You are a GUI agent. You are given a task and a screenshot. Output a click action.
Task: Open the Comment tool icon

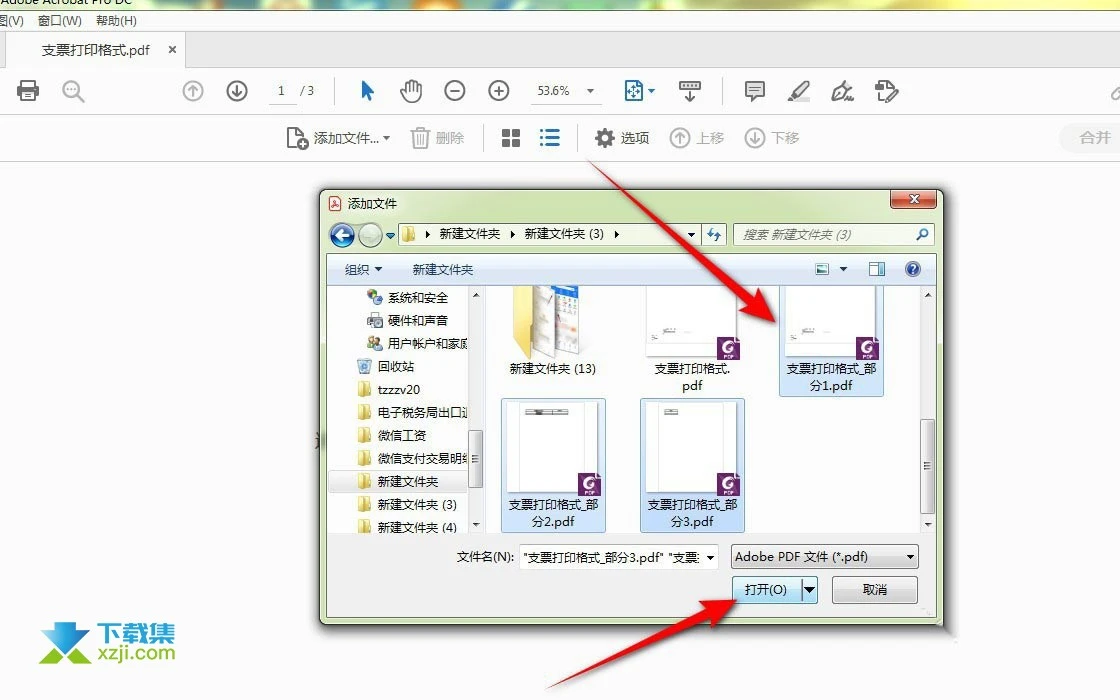coord(753,90)
